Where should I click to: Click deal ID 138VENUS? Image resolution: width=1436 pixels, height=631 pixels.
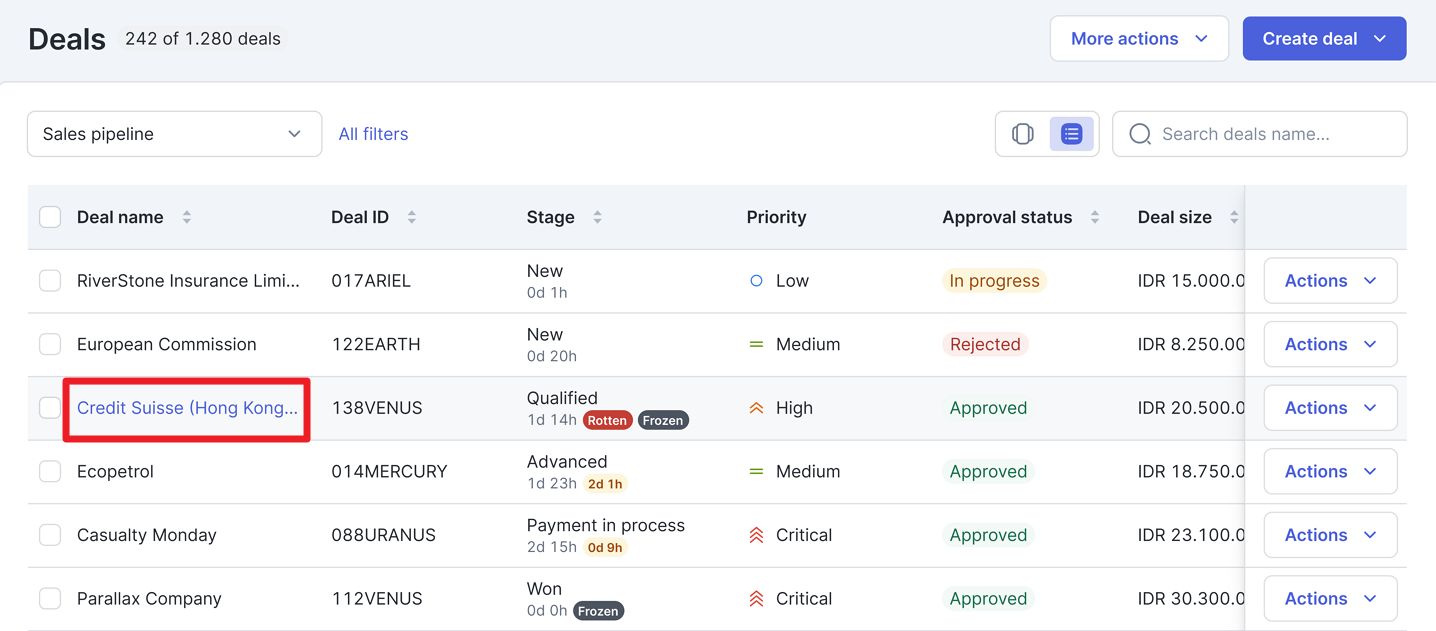point(377,408)
